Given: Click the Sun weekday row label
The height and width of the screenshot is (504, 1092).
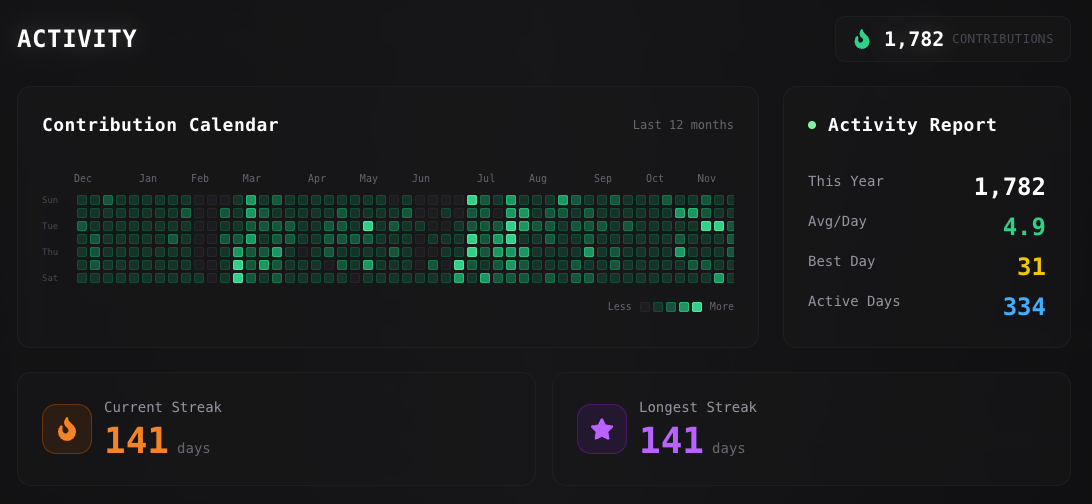Looking at the screenshot, I should point(50,200).
